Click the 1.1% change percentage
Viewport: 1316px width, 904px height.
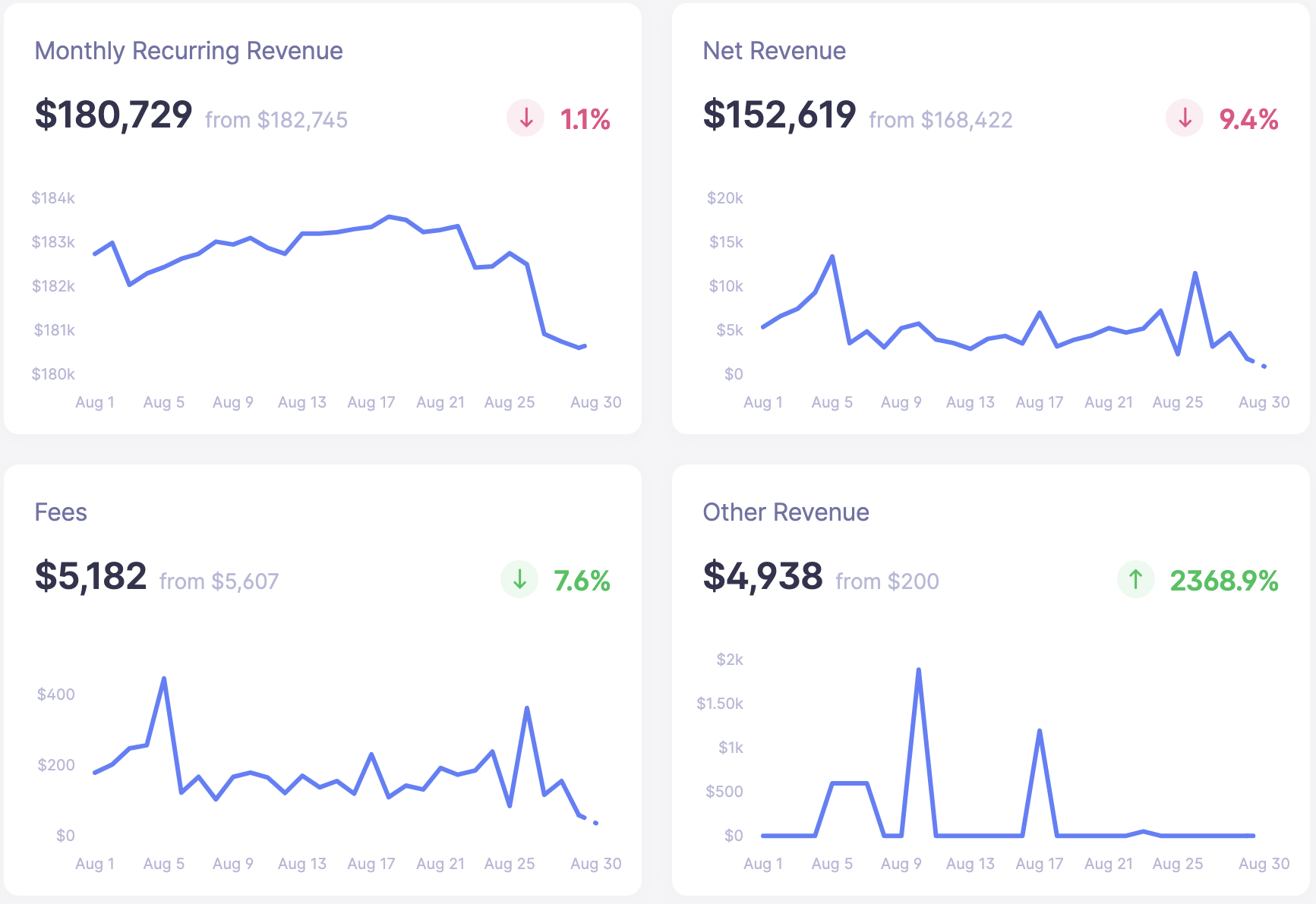coord(585,119)
